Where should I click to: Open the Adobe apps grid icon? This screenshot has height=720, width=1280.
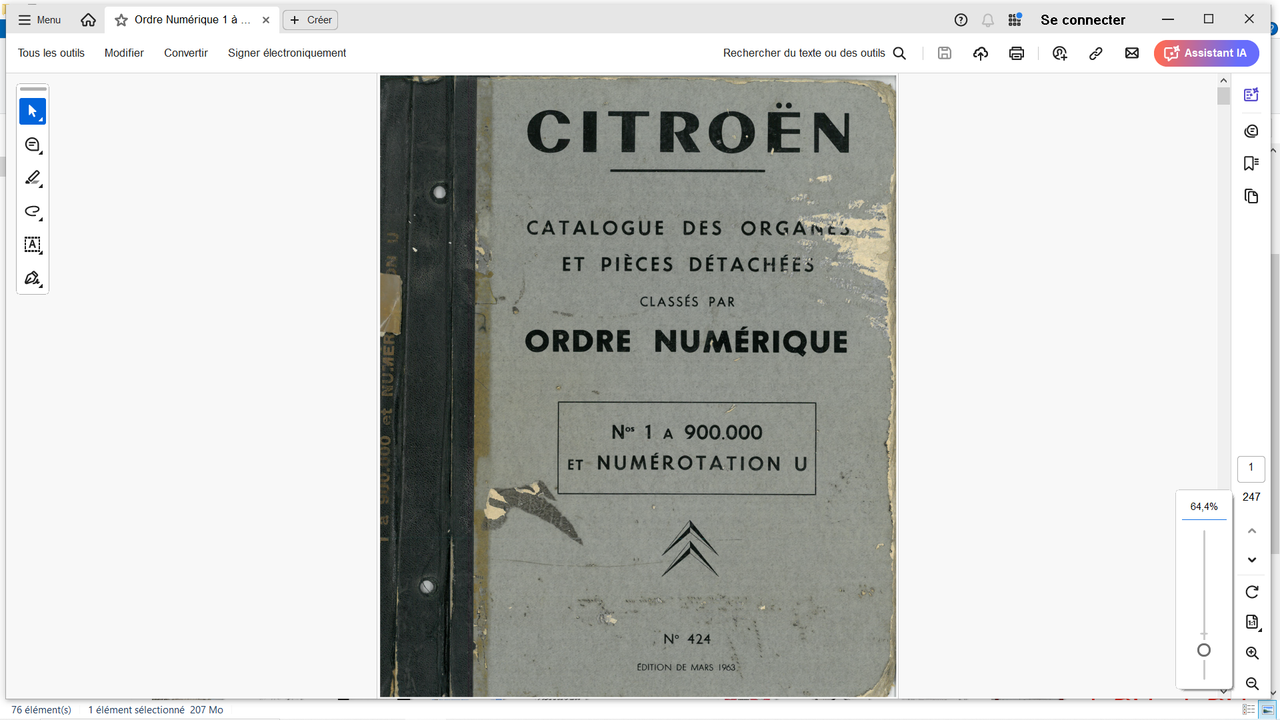[1015, 20]
